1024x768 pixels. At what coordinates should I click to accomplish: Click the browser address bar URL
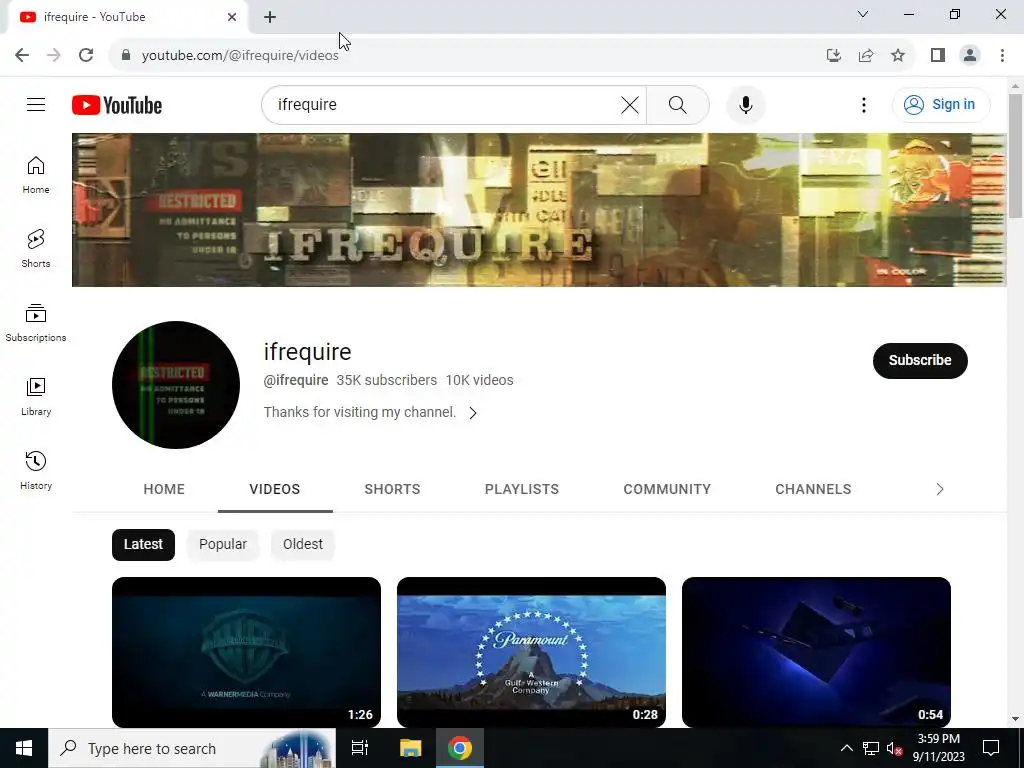240,56
